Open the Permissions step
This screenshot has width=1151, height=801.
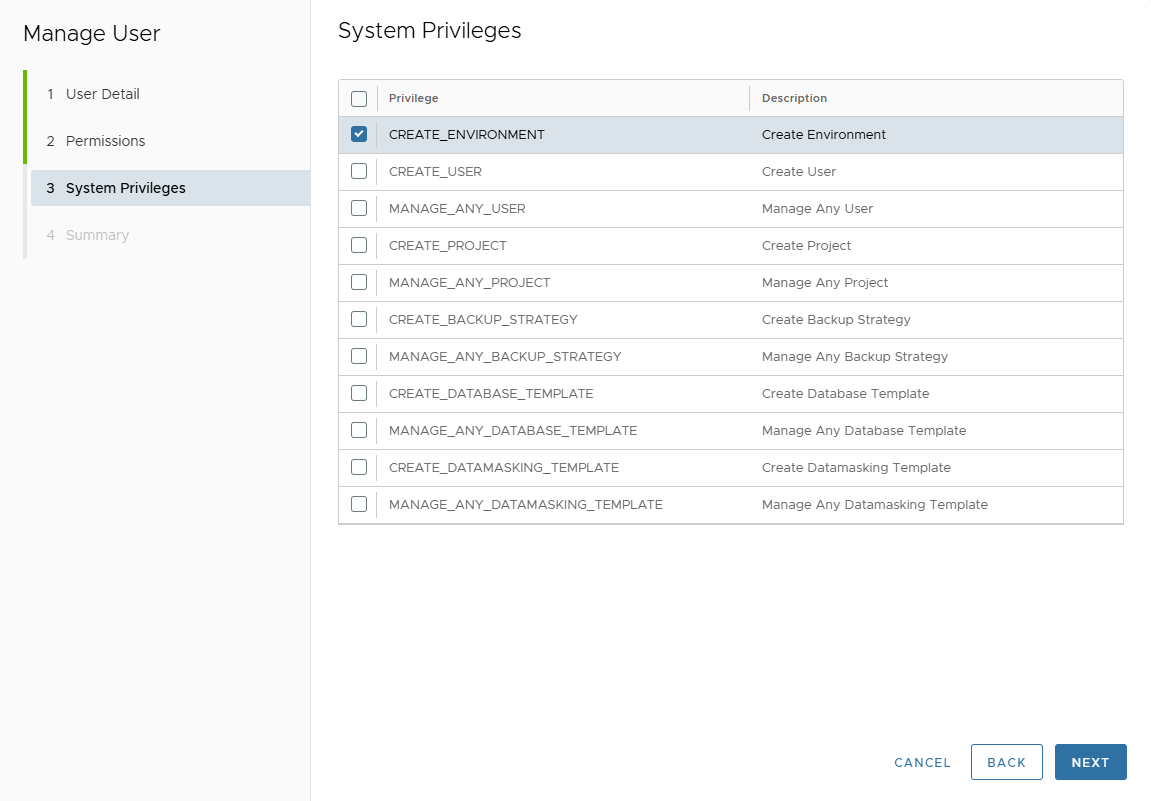[105, 140]
